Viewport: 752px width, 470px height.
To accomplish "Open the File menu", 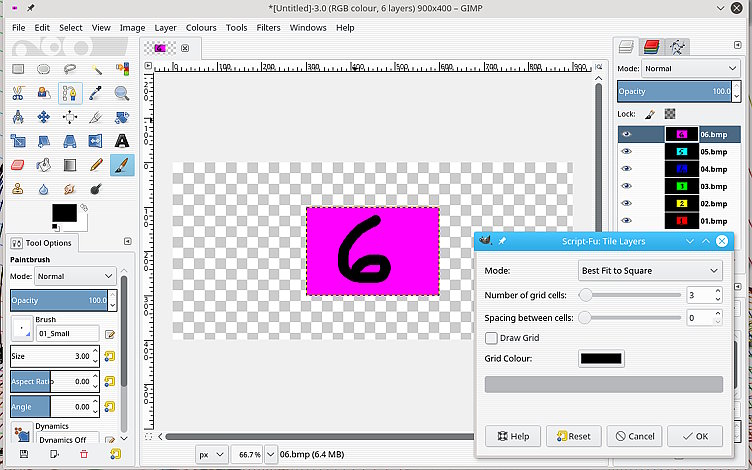I will click(x=18, y=27).
